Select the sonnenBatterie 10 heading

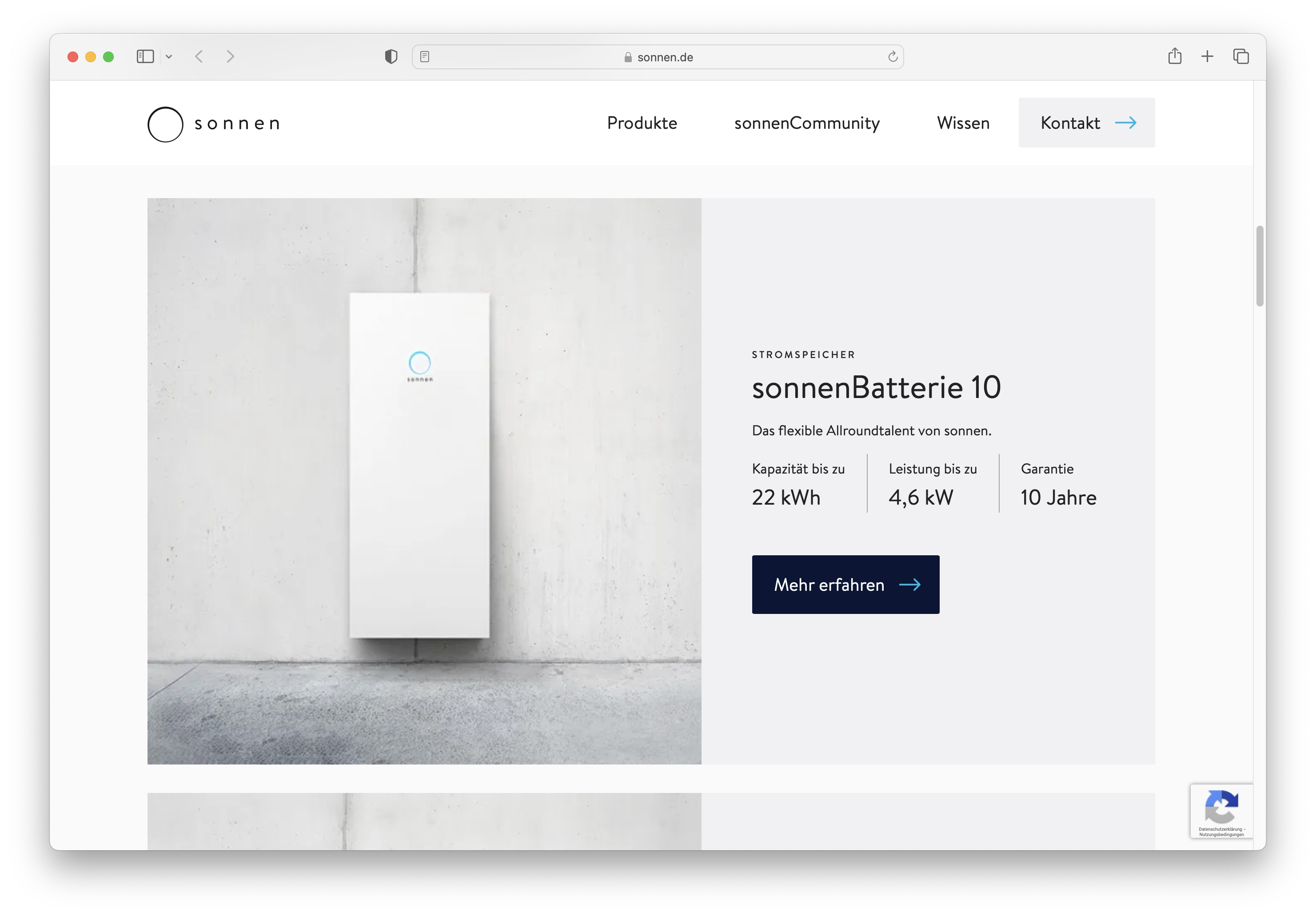[877, 387]
